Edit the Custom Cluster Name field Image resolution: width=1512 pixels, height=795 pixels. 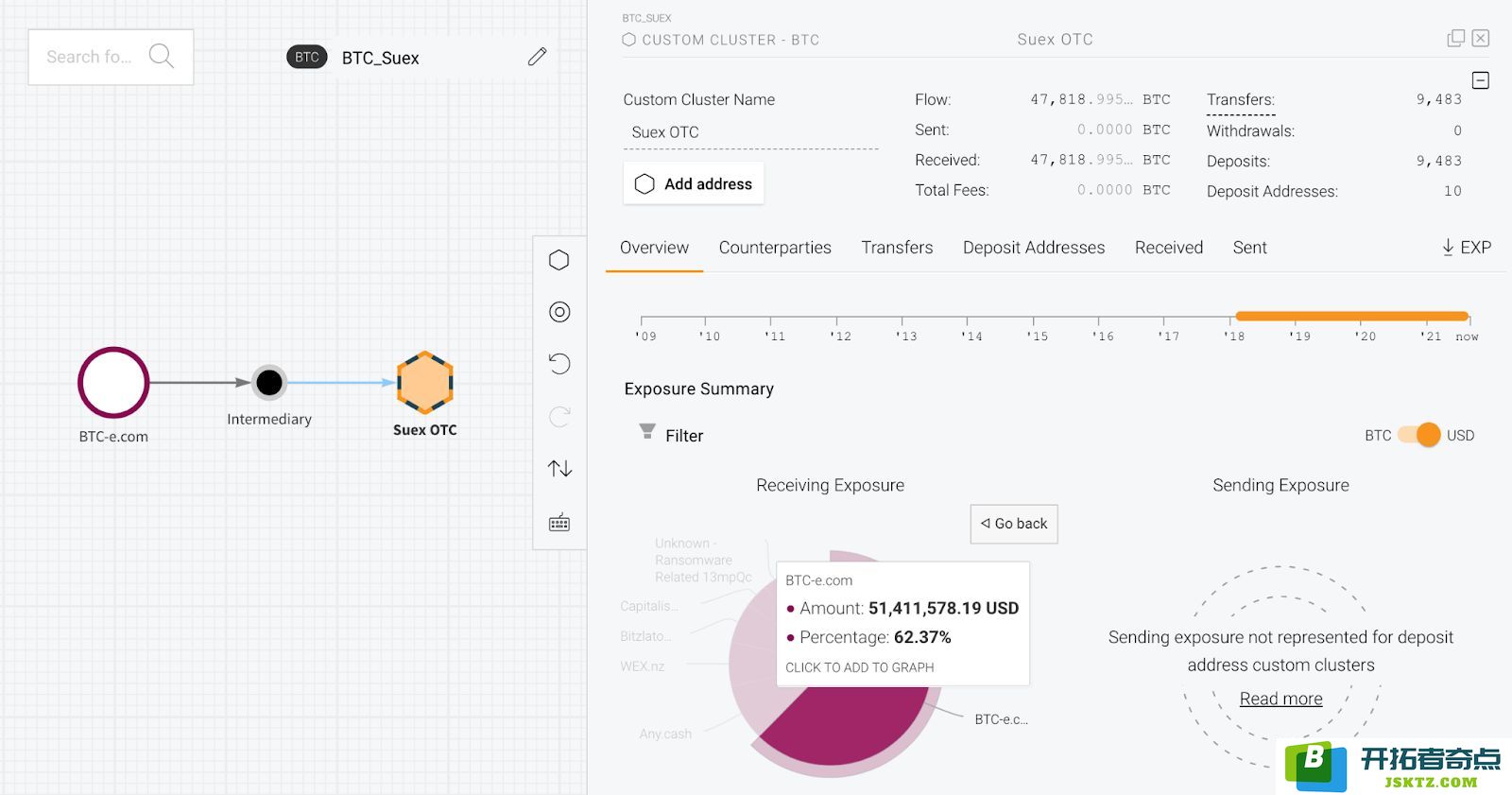pos(750,132)
